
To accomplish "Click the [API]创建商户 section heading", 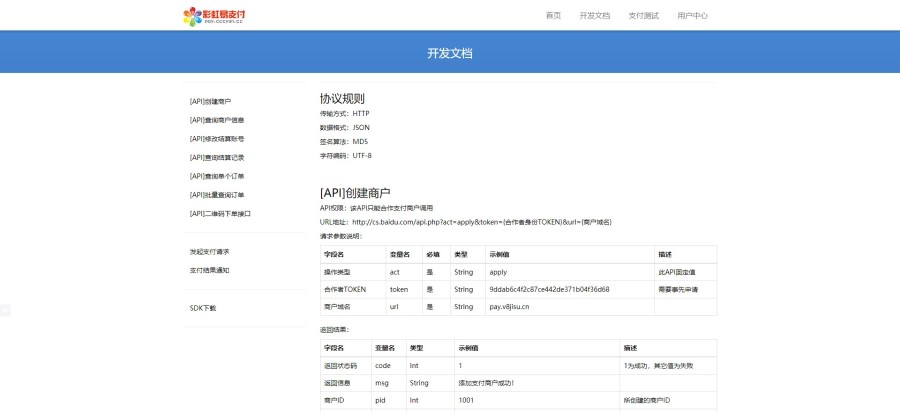I will point(355,193).
